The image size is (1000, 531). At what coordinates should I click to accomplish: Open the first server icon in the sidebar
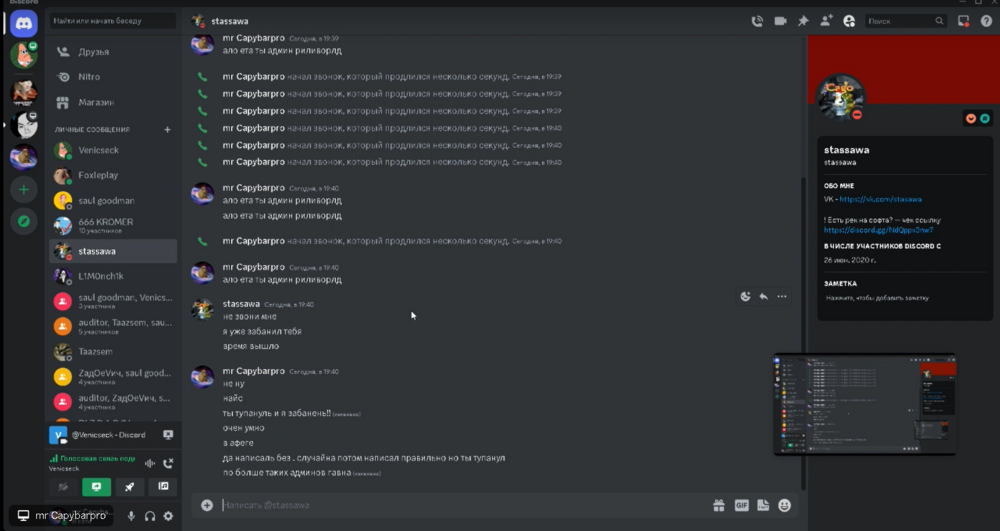[x=24, y=55]
